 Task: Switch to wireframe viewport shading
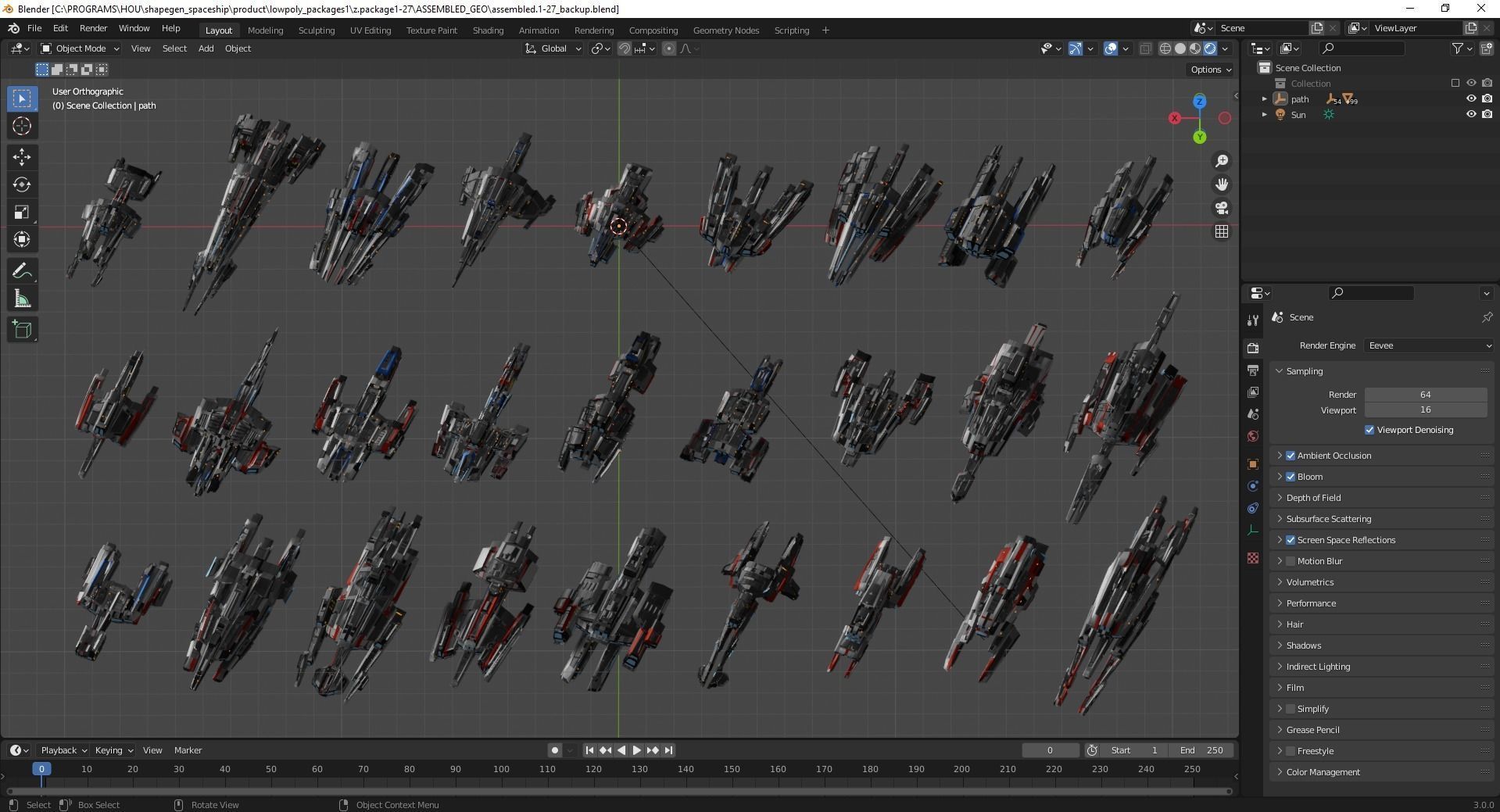(1165, 48)
